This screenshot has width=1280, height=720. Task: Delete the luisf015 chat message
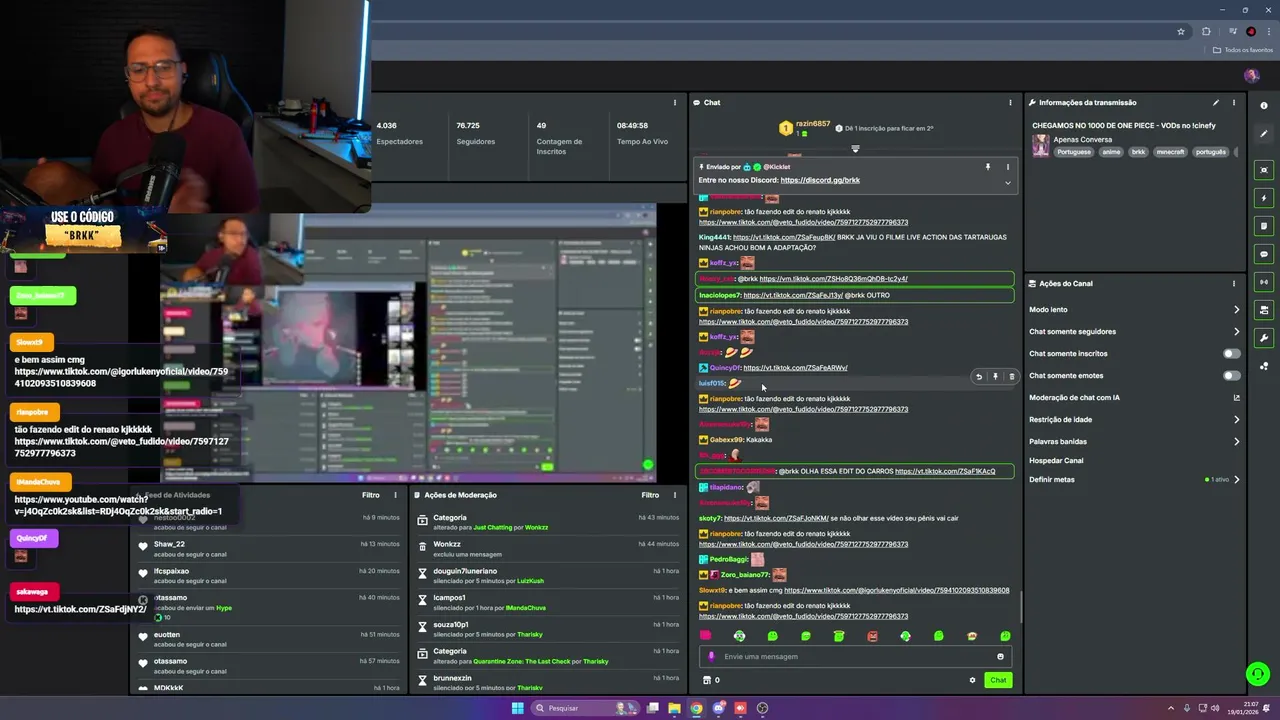[1011, 377]
